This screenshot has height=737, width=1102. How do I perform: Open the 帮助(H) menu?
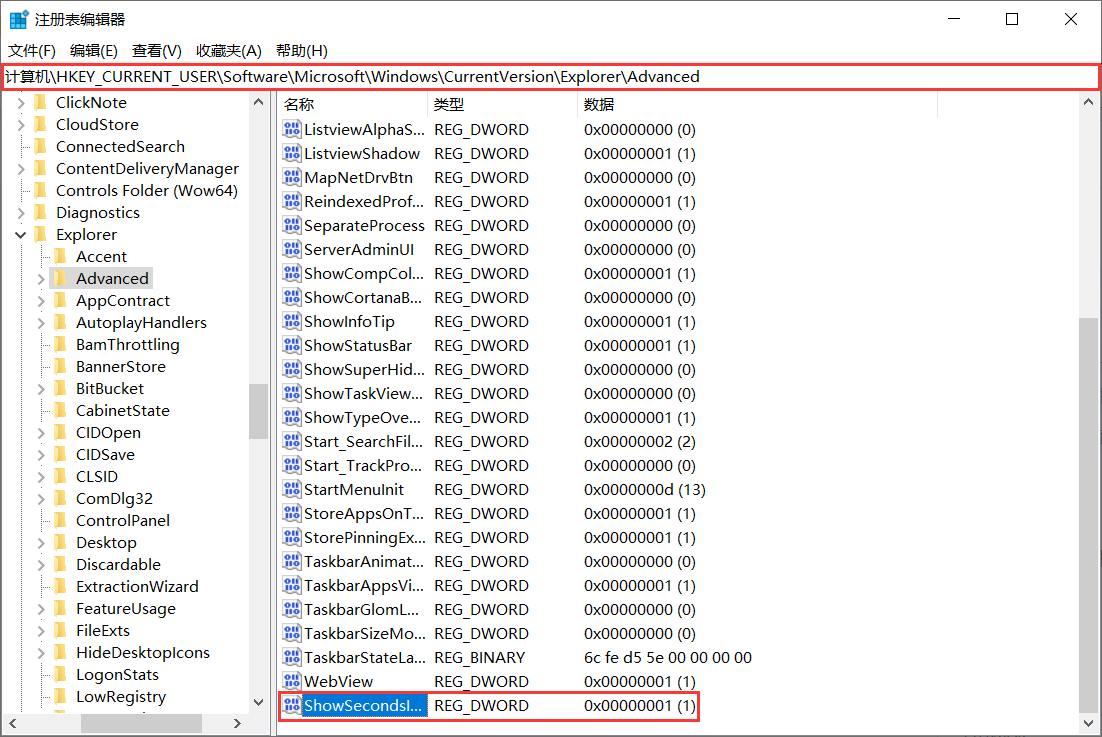[302, 51]
